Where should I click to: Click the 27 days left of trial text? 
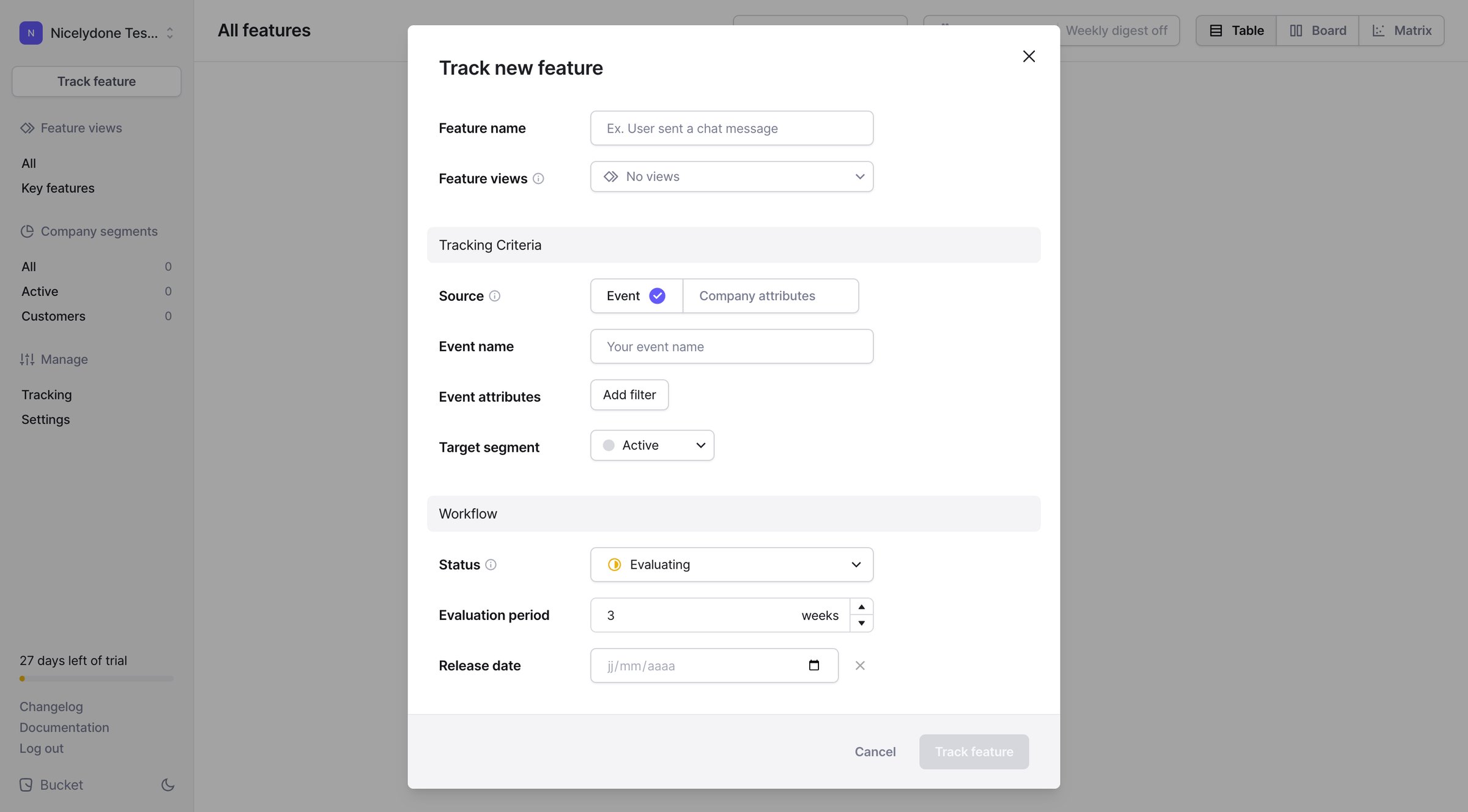pyautogui.click(x=73, y=660)
